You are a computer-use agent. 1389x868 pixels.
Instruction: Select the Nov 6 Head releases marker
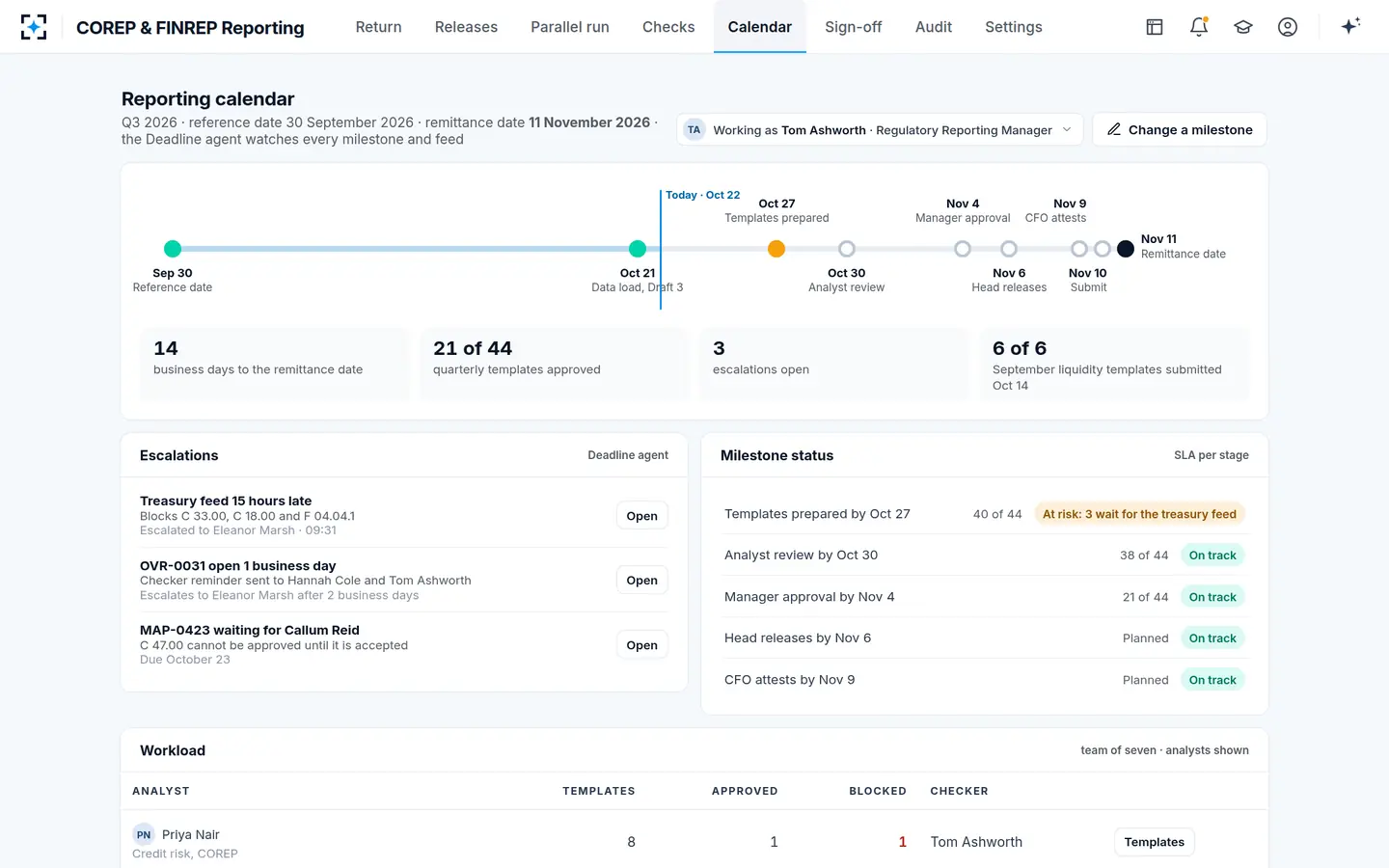pyautogui.click(x=1009, y=249)
